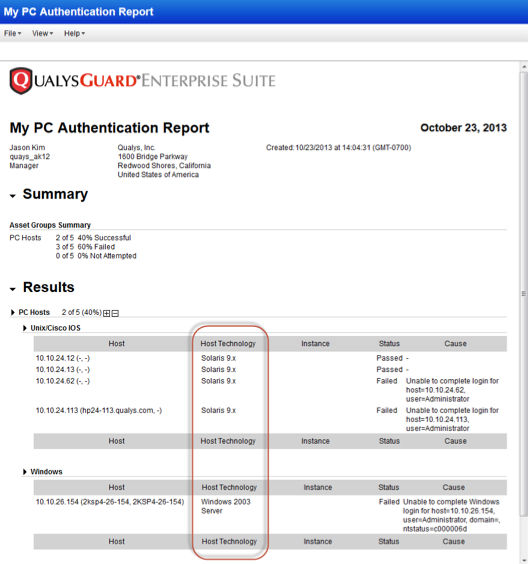Click the scrollbar up arrow

point(524,67)
